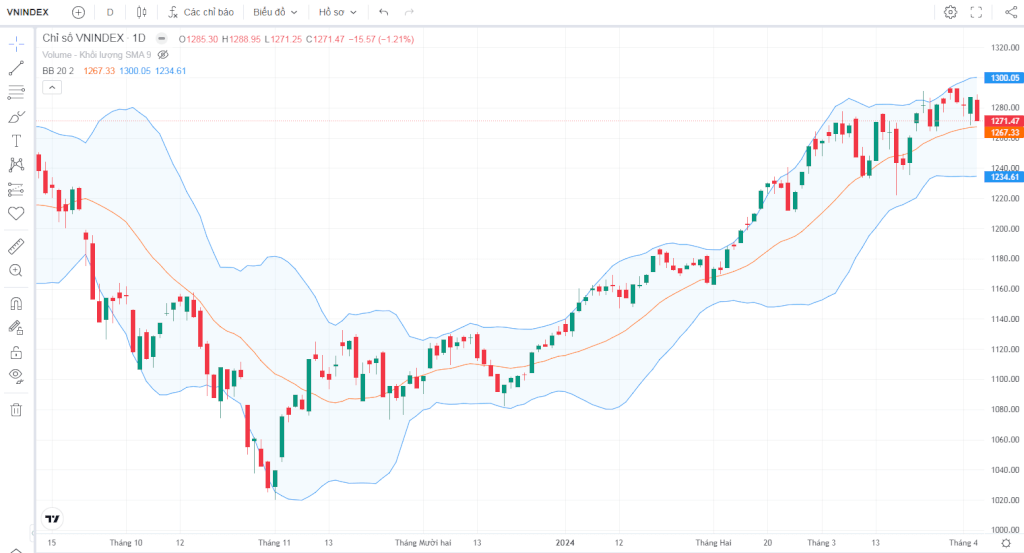The height and width of the screenshot is (553, 1024).
Task: Open the candlestick chart style selector
Action: 142,12
